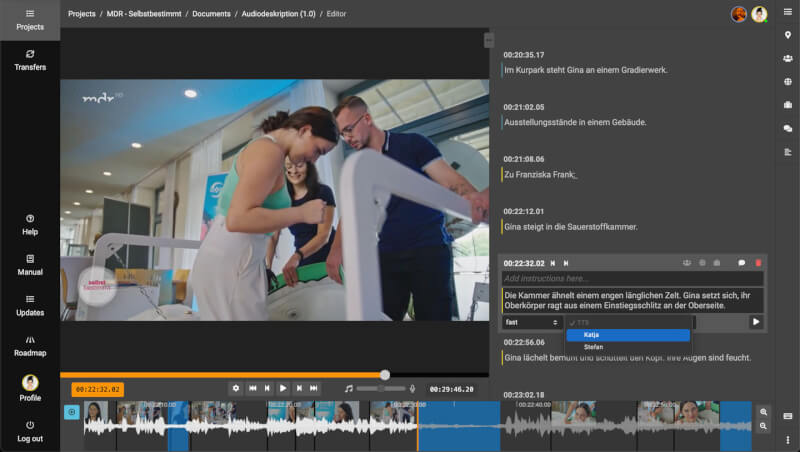Click the keyboard icon at bottom right

[788, 416]
